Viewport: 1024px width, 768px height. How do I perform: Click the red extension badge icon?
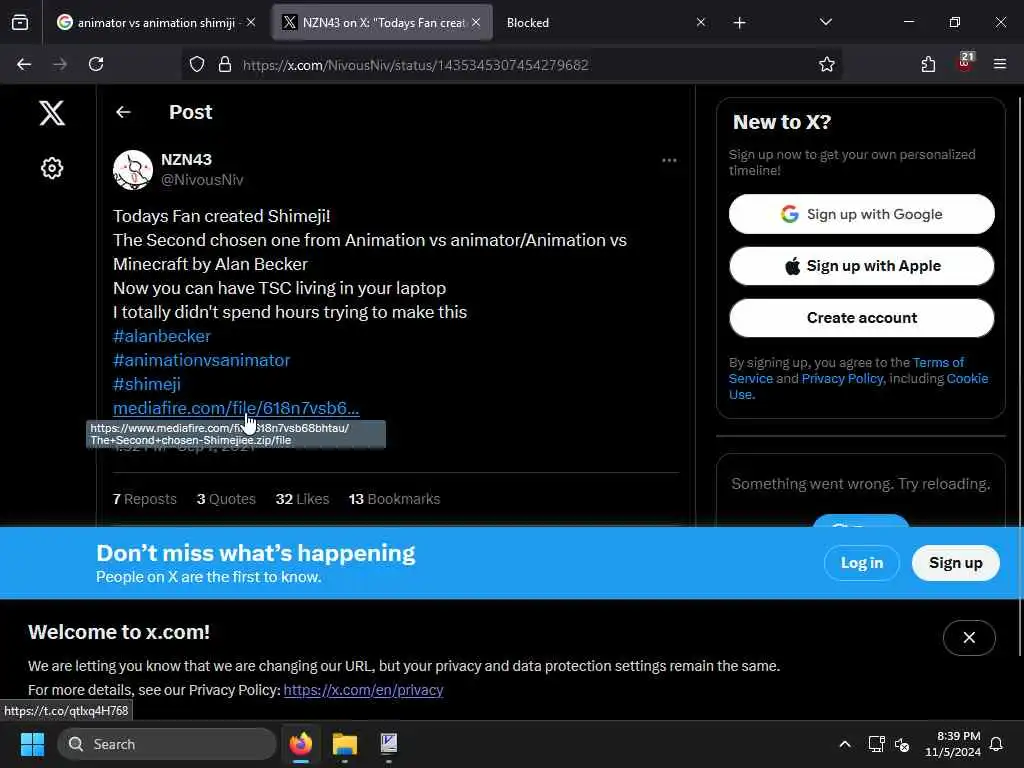coord(965,63)
